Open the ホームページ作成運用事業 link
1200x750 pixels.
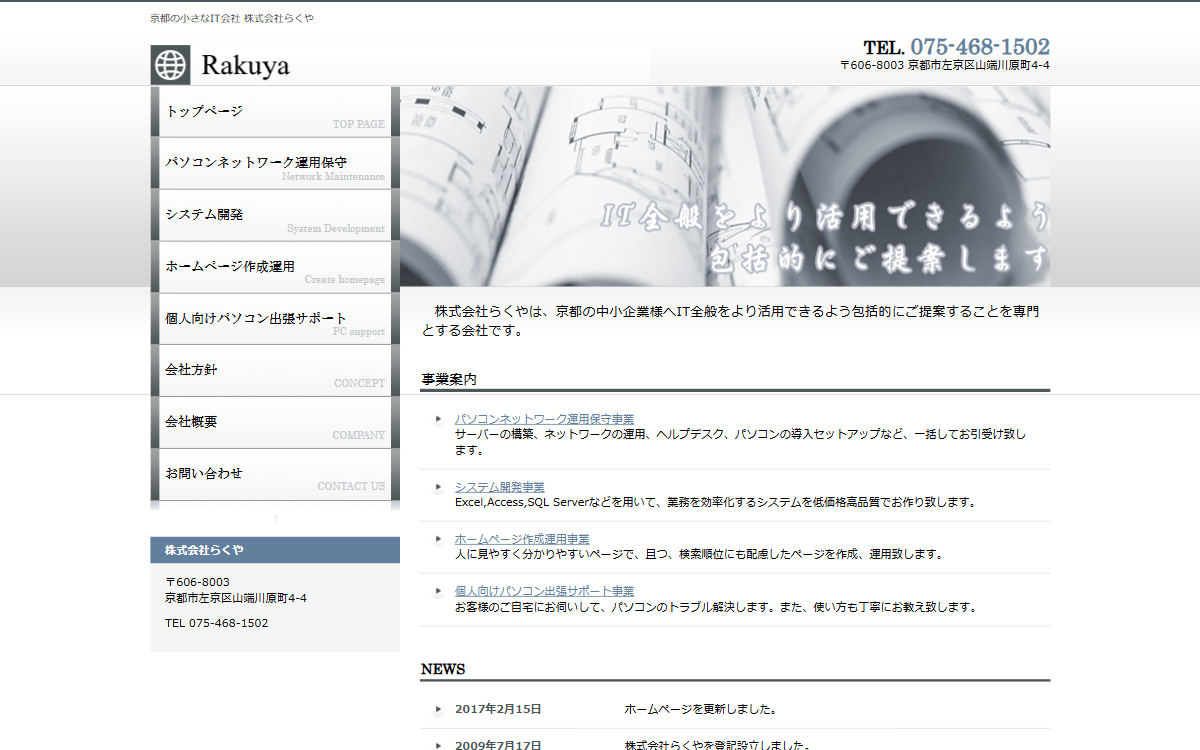point(522,539)
